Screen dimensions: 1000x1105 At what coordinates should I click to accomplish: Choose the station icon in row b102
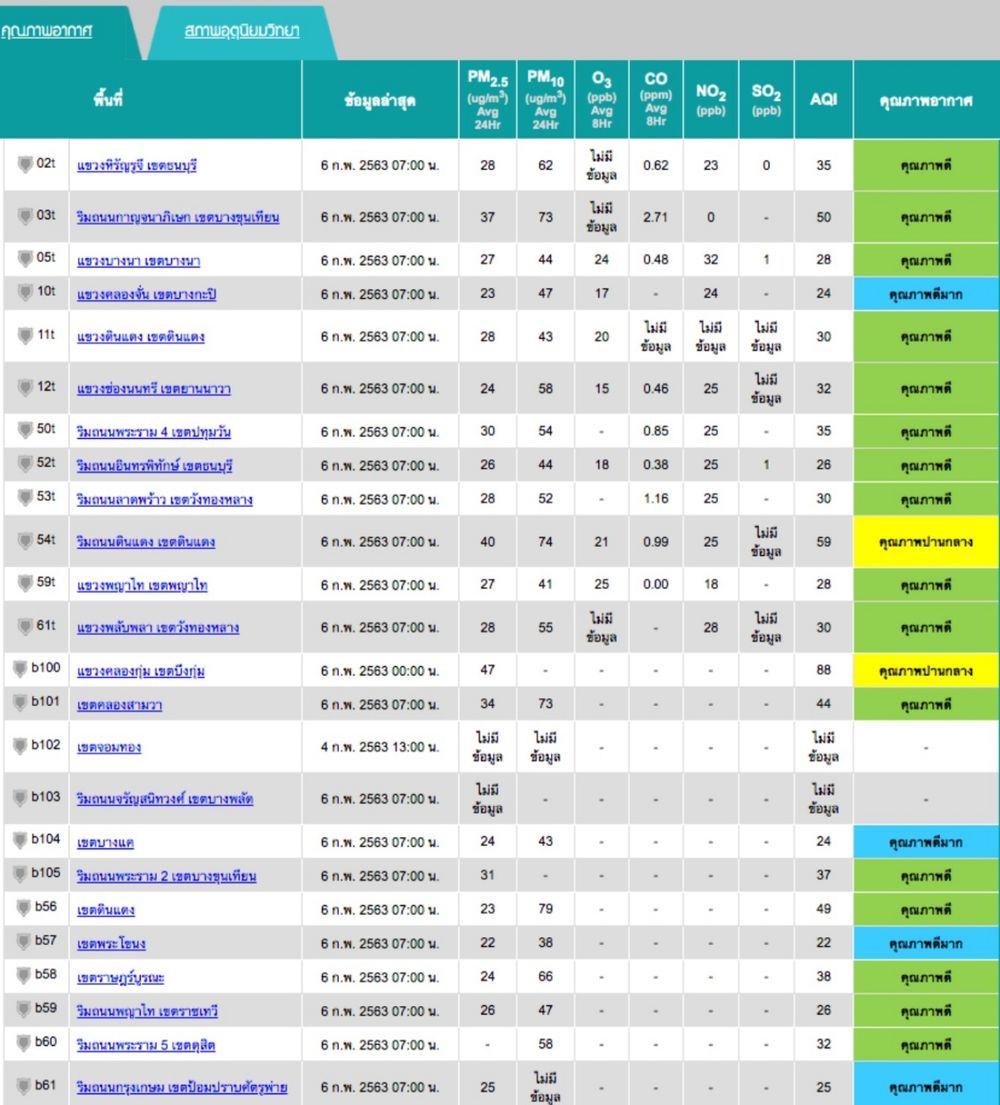(20, 746)
